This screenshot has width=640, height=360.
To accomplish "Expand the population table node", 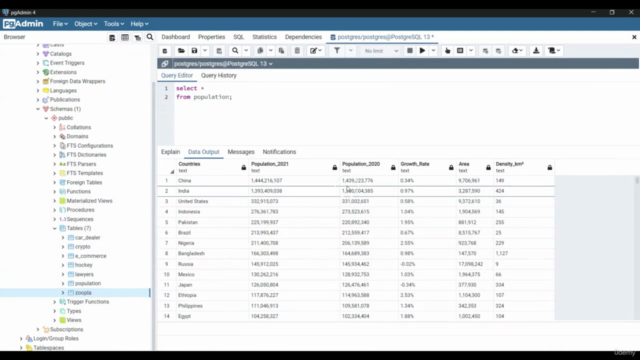I will click(x=63, y=283).
